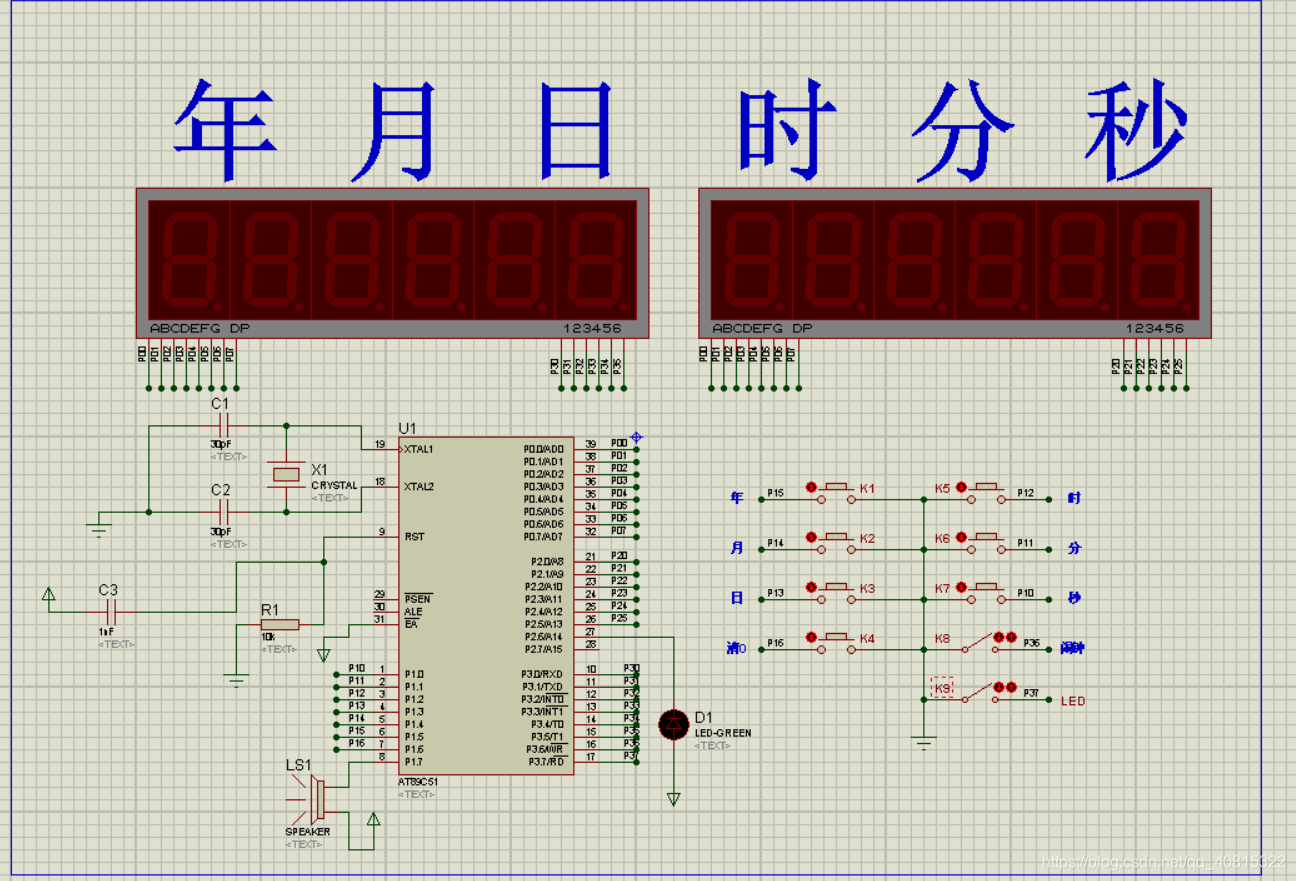Click the U1 reference label

(407, 428)
